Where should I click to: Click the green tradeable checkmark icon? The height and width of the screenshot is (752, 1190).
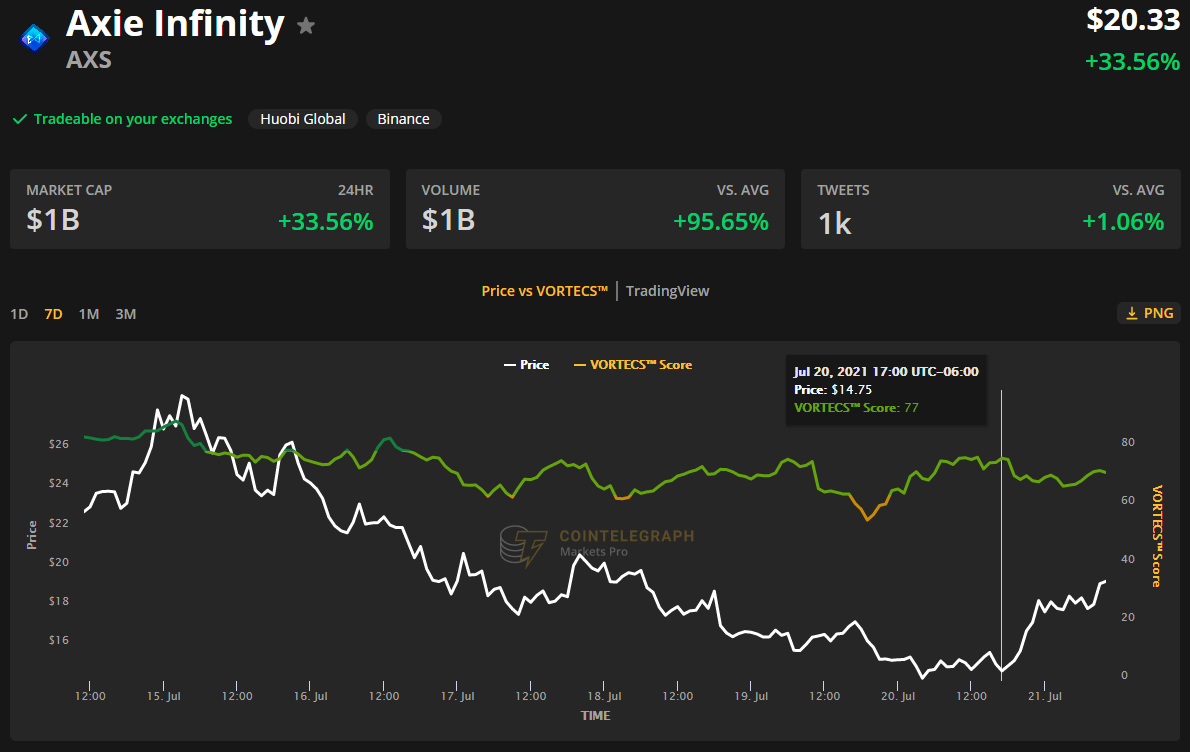point(19,119)
